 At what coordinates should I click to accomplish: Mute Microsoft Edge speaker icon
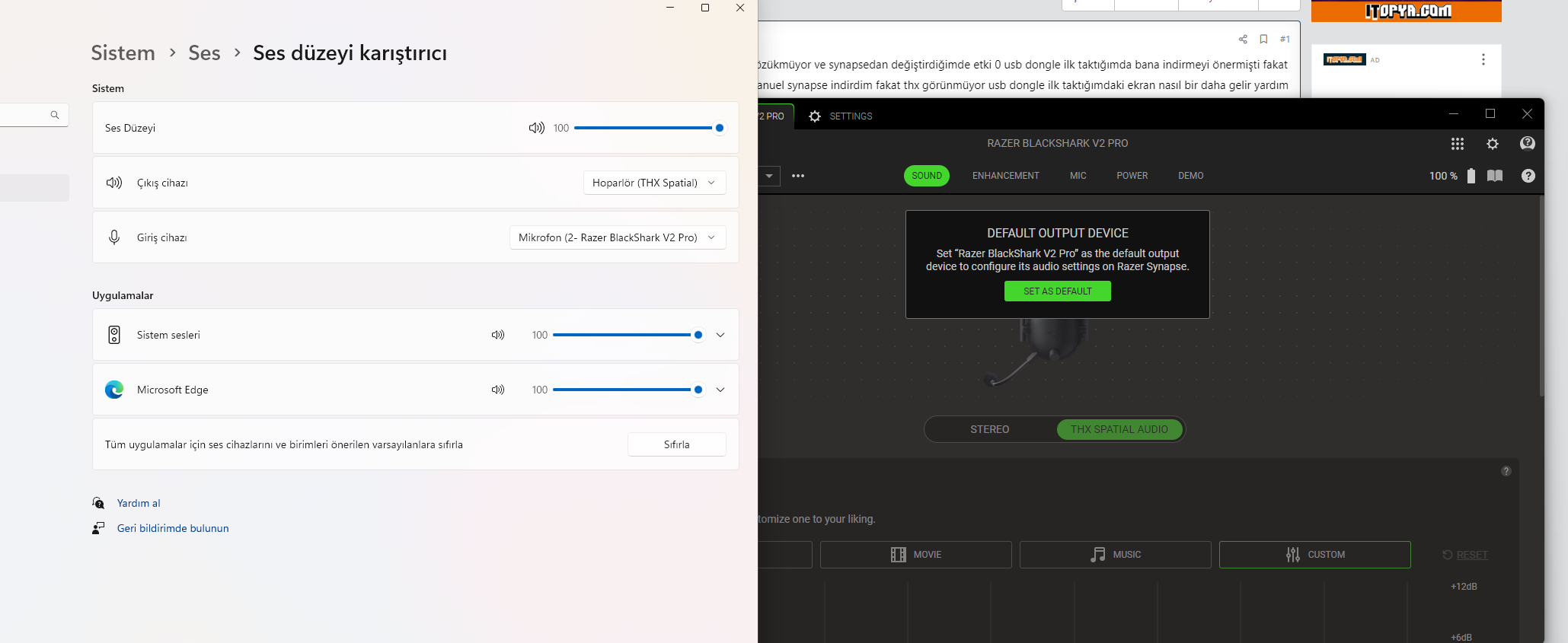click(x=498, y=390)
